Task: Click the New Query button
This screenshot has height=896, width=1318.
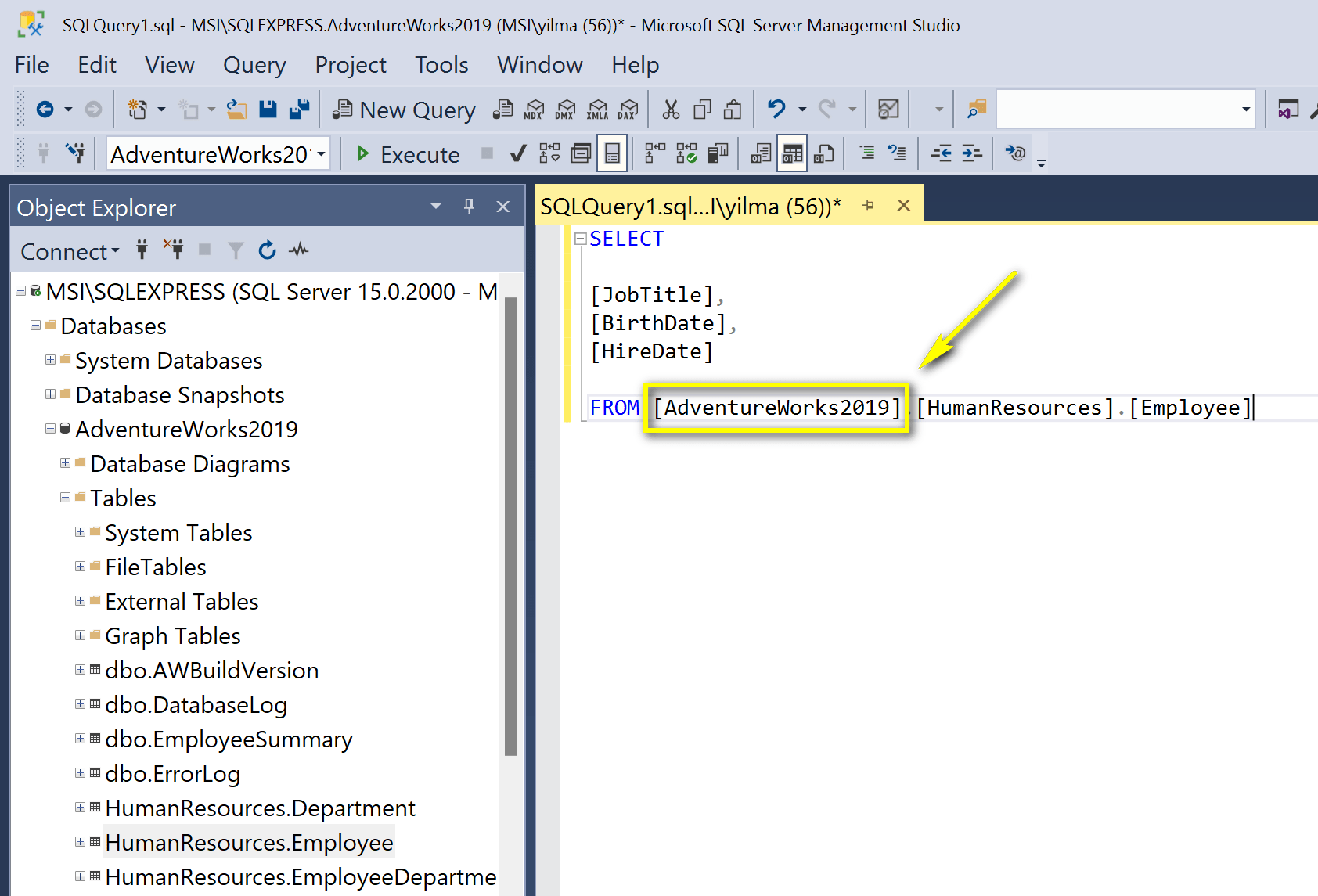Action: click(404, 110)
